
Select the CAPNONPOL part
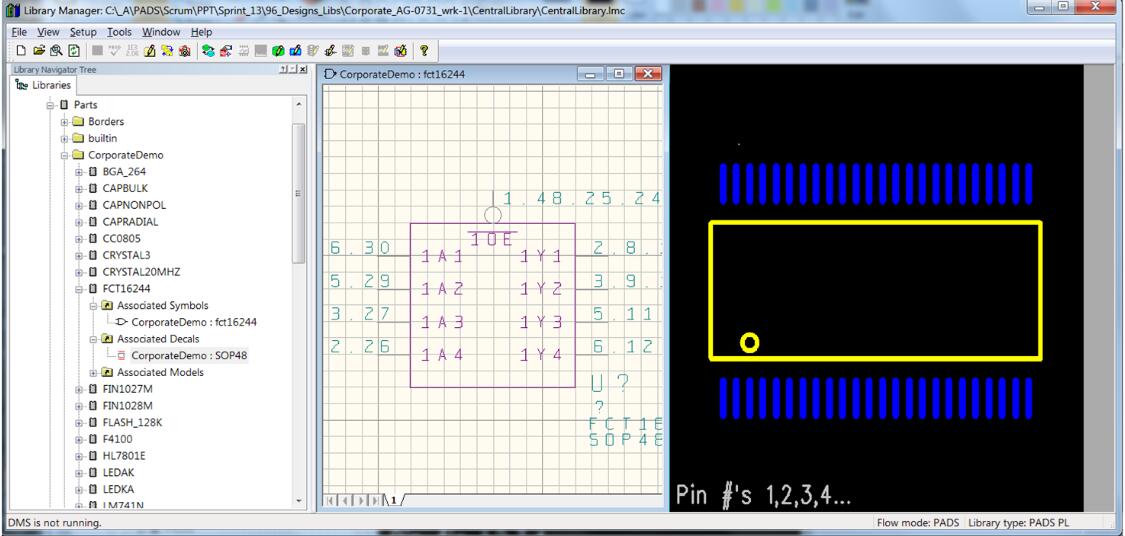[134, 205]
